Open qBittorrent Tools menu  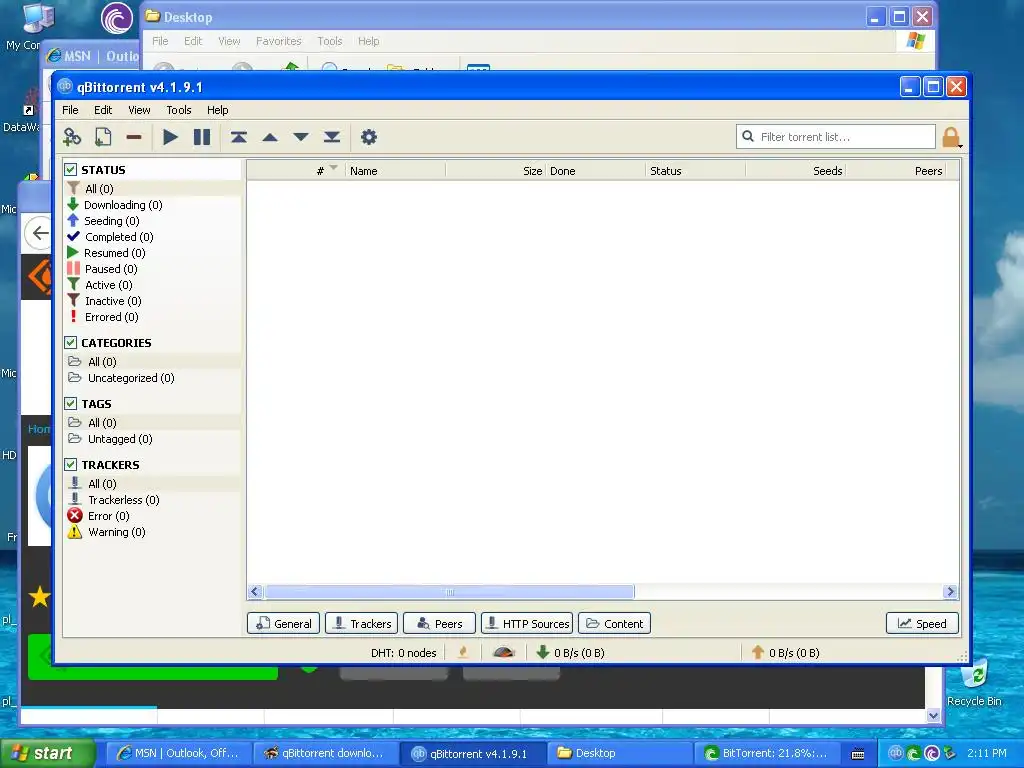tap(178, 110)
